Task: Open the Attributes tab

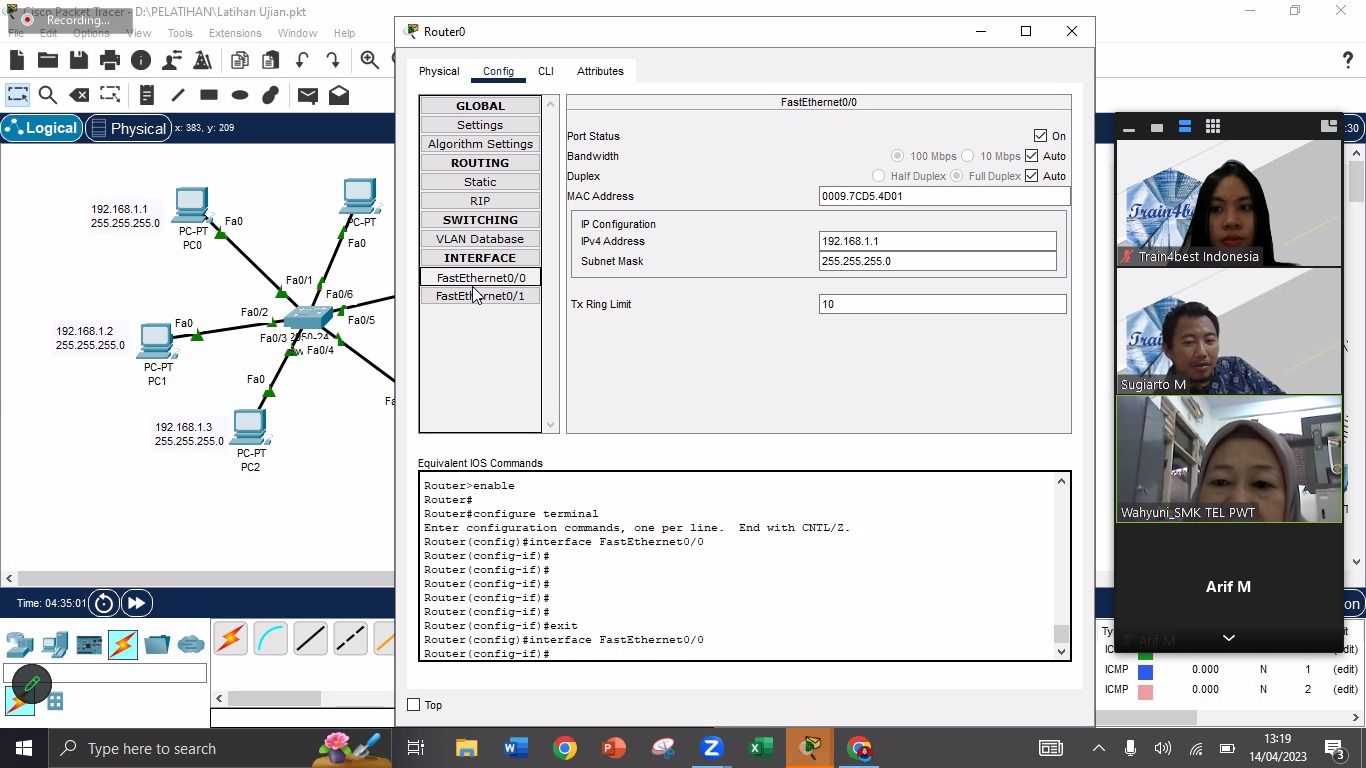Action: point(600,71)
